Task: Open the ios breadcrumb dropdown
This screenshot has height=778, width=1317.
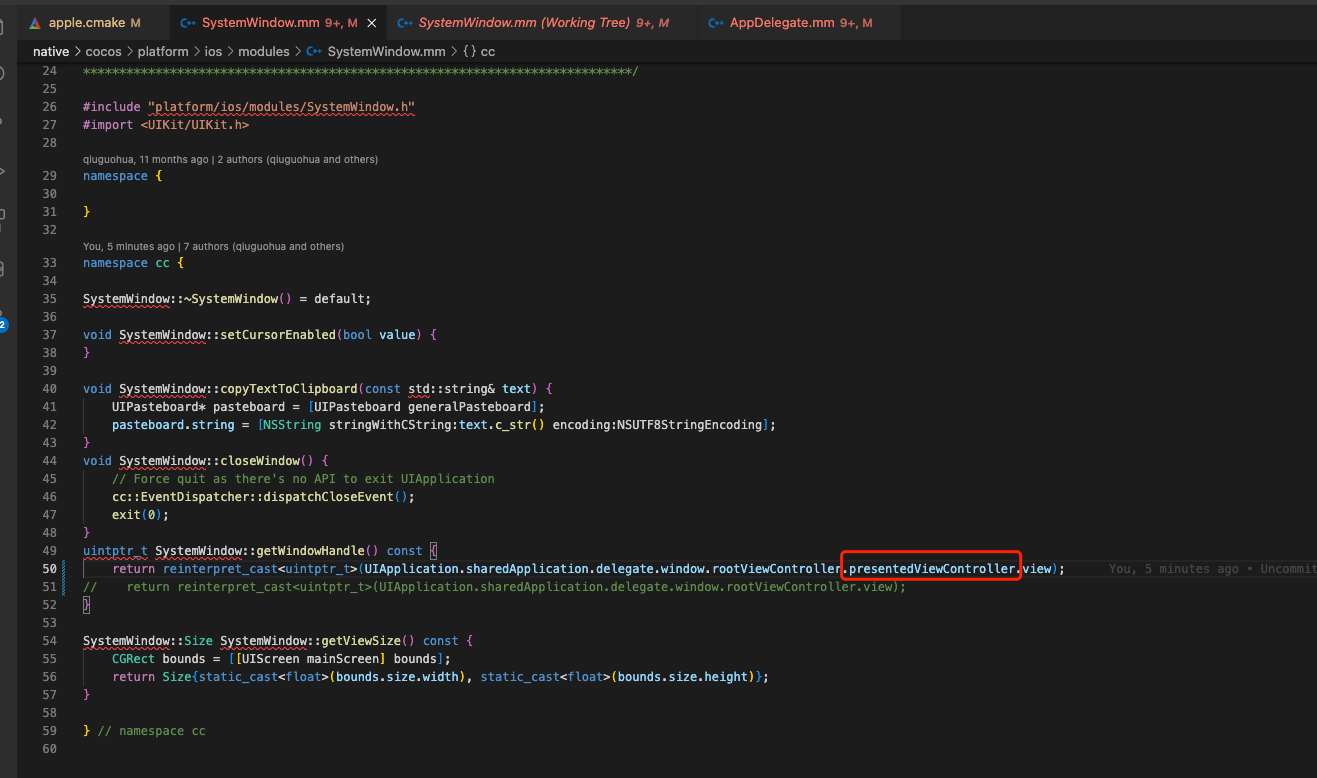Action: 213,50
